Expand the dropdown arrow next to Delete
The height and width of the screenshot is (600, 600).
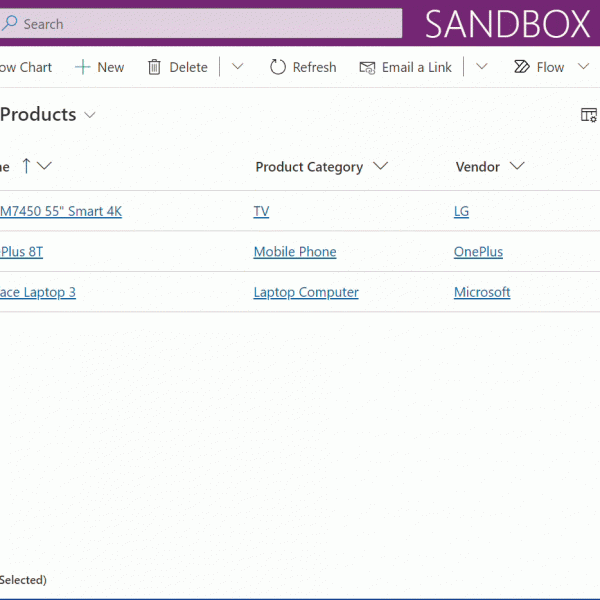(x=238, y=67)
